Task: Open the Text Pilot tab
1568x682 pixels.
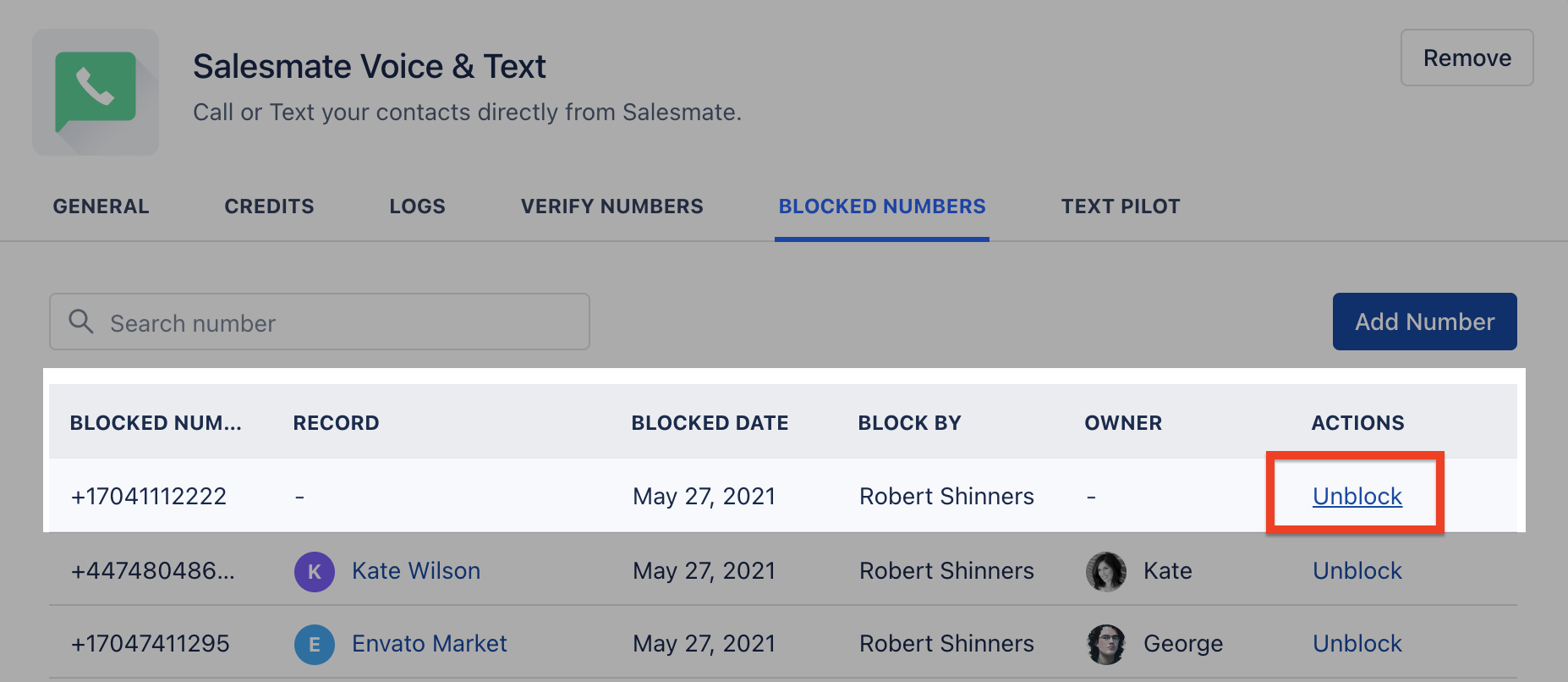Action: click(1121, 206)
